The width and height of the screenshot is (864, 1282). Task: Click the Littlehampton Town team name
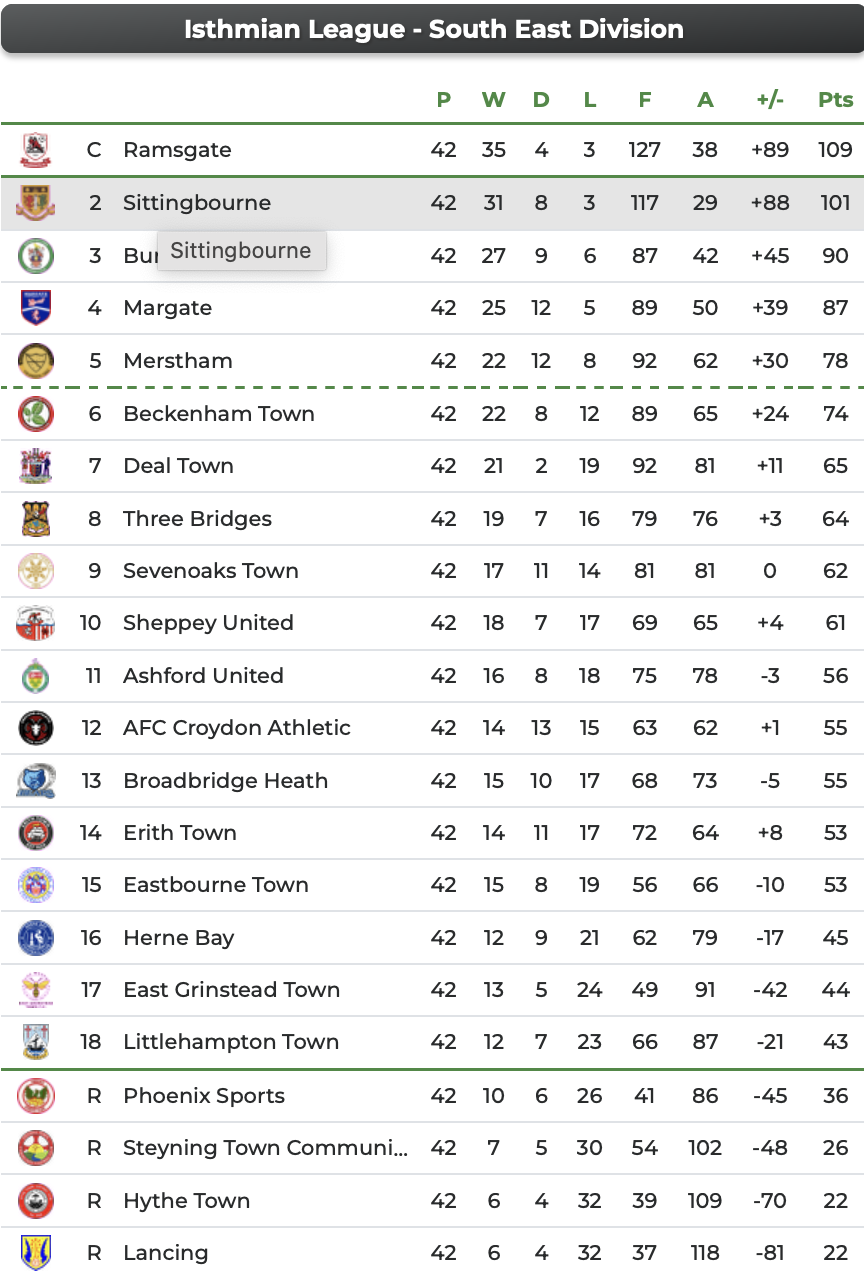pyautogui.click(x=231, y=1042)
